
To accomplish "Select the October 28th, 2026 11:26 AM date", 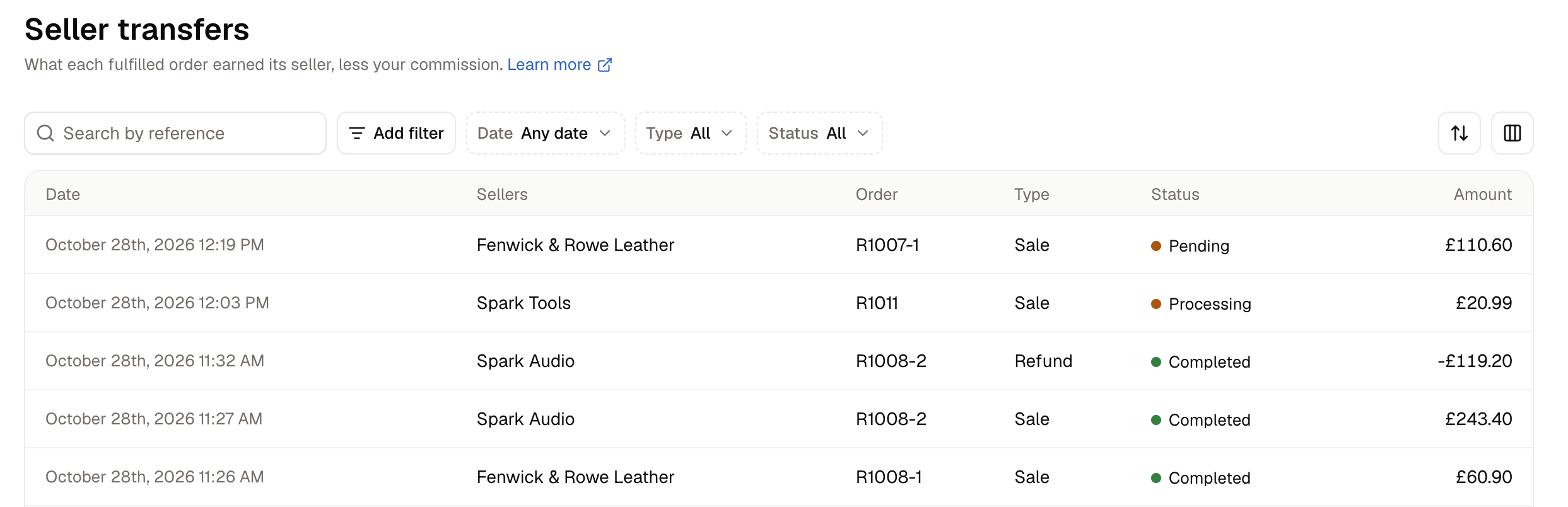I will pos(155,477).
